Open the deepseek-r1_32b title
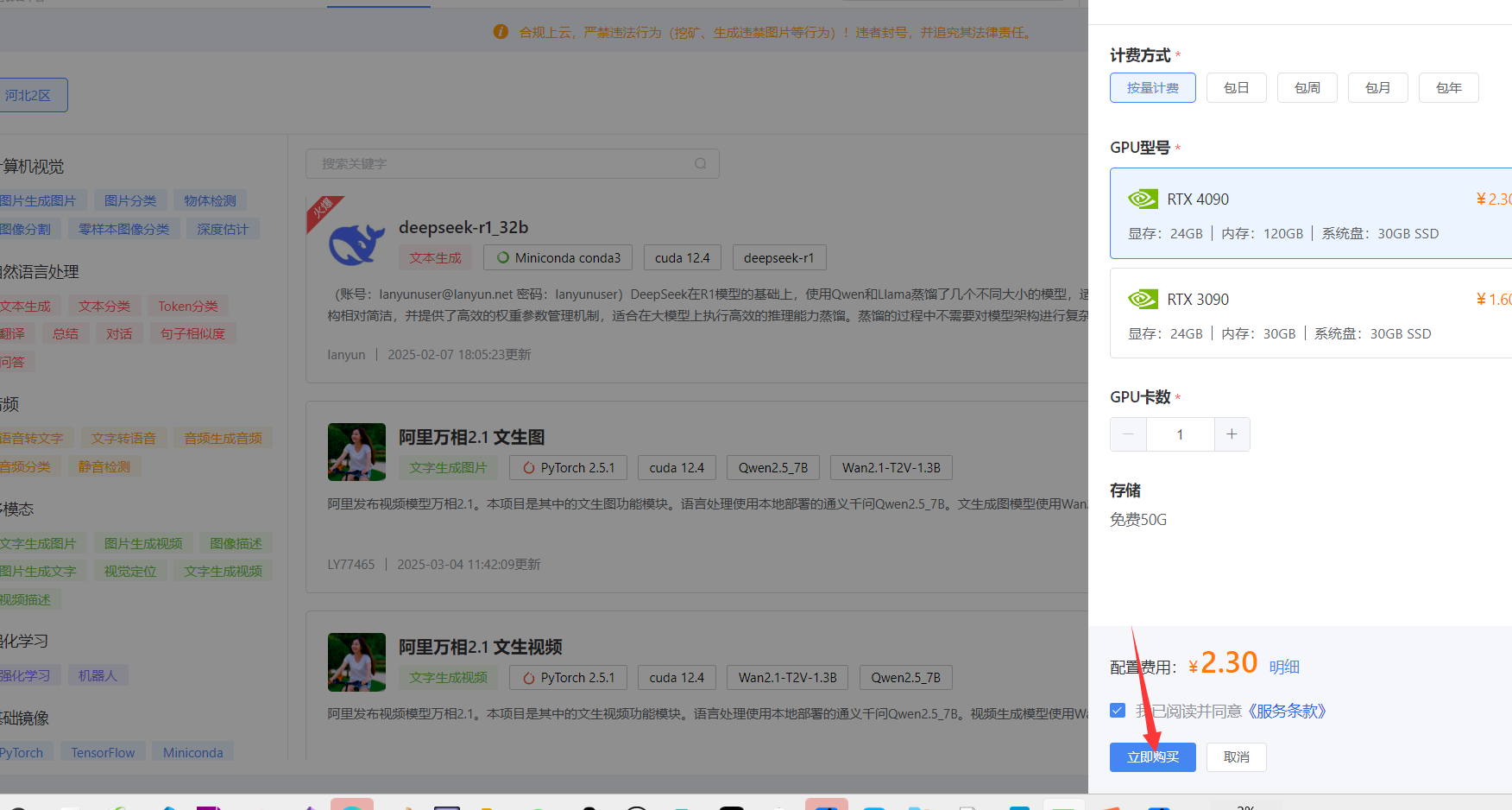This screenshot has width=1512, height=810. pyautogui.click(x=463, y=227)
